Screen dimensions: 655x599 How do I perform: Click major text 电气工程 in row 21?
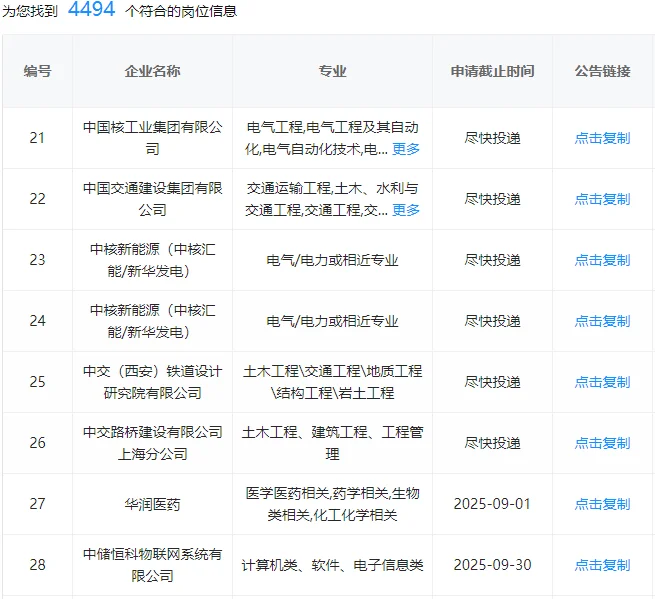tap(274, 127)
